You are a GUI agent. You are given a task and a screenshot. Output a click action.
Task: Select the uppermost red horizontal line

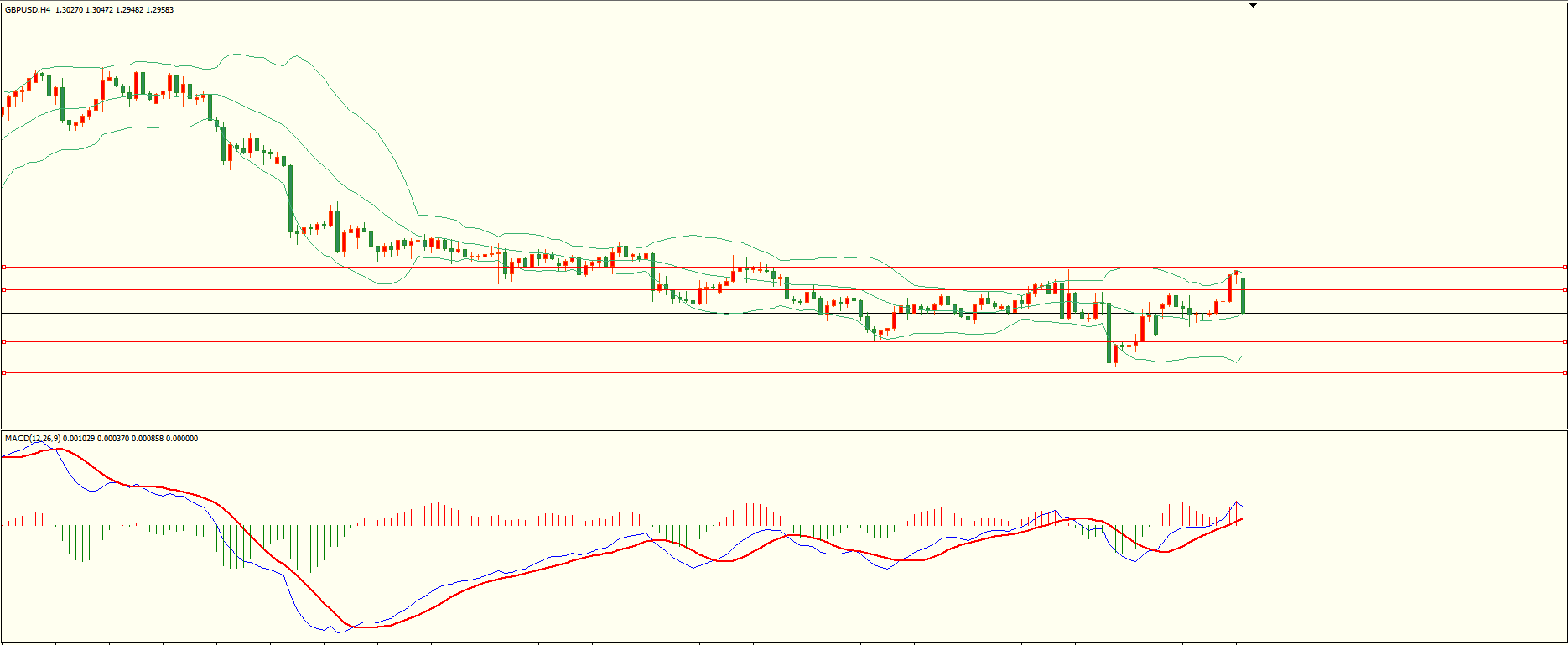pos(784,267)
